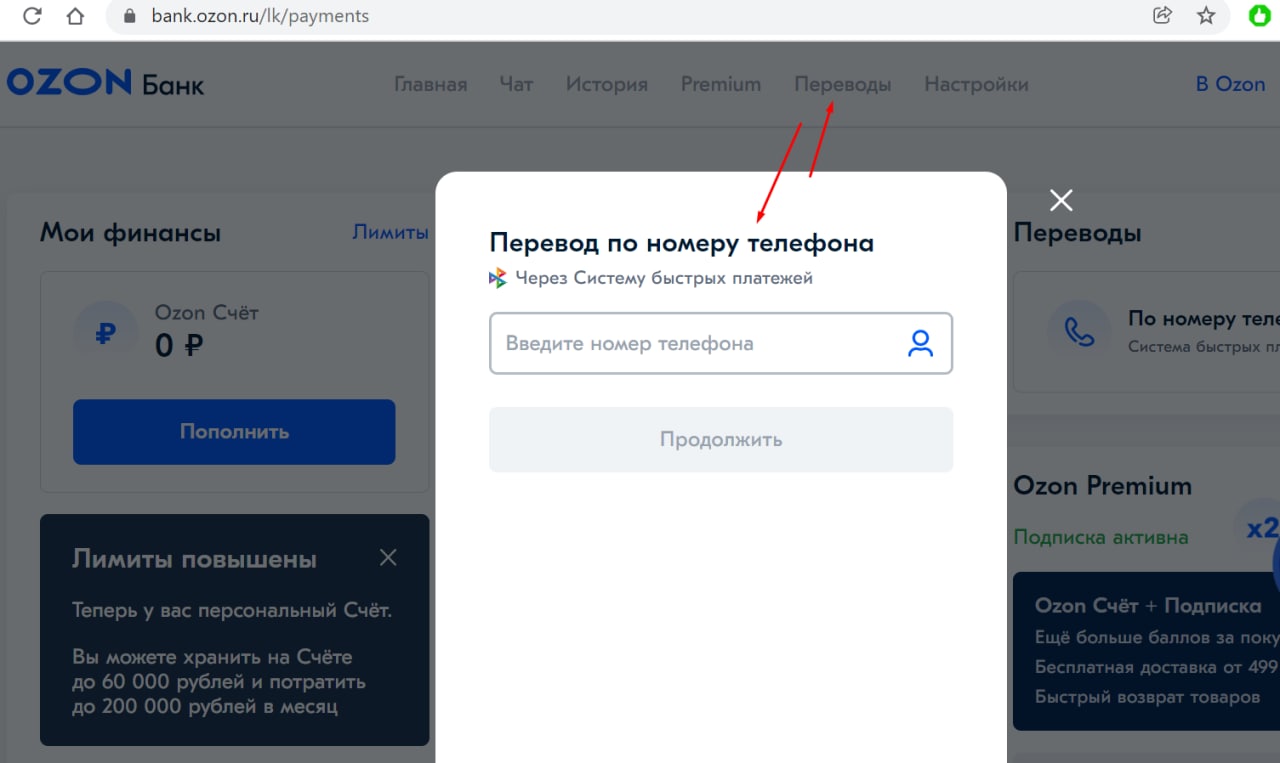Open the Переводы menu item
Image resolution: width=1280 pixels, height=763 pixels.
[x=842, y=84]
